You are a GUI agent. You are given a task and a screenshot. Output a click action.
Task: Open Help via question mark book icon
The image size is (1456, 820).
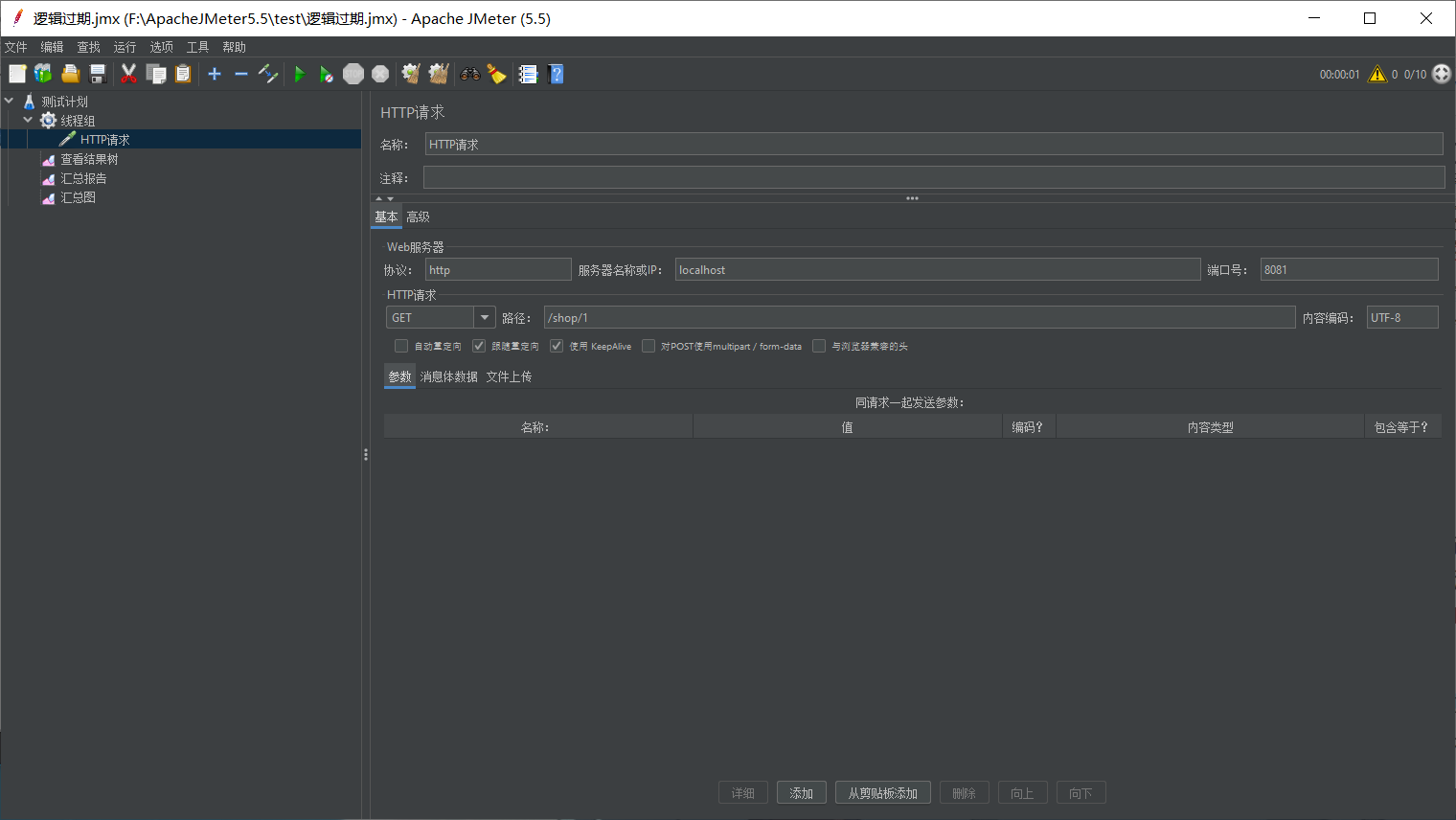(x=556, y=74)
